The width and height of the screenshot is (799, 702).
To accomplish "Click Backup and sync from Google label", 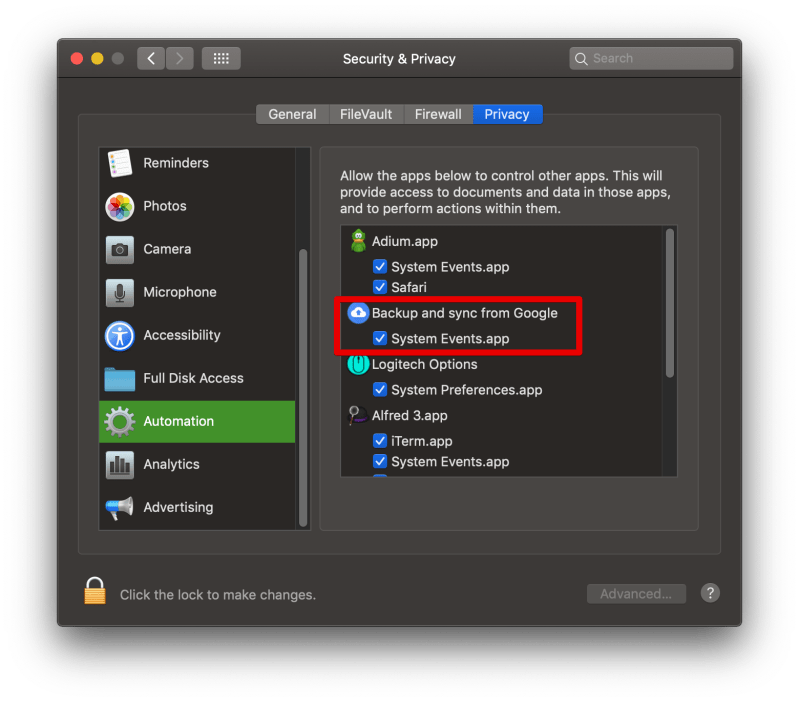I will click(x=465, y=313).
